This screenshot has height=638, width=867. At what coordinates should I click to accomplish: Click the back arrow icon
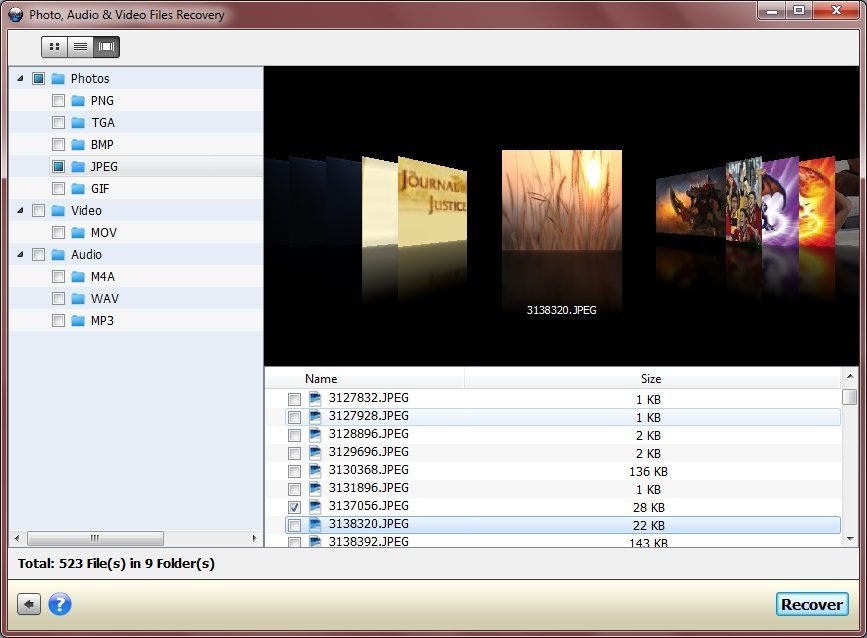(29, 604)
